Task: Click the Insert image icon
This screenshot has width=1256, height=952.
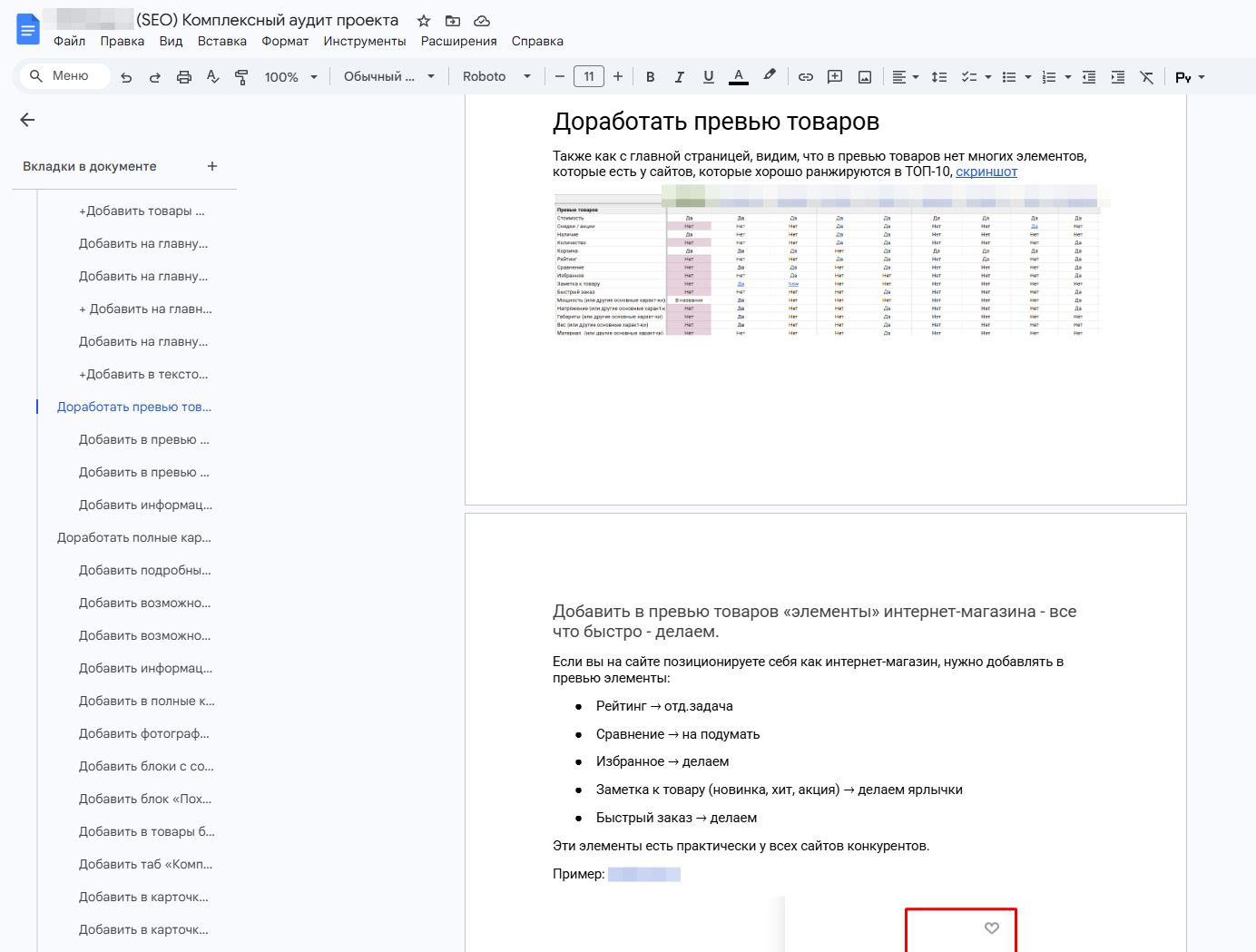Action: click(x=865, y=77)
